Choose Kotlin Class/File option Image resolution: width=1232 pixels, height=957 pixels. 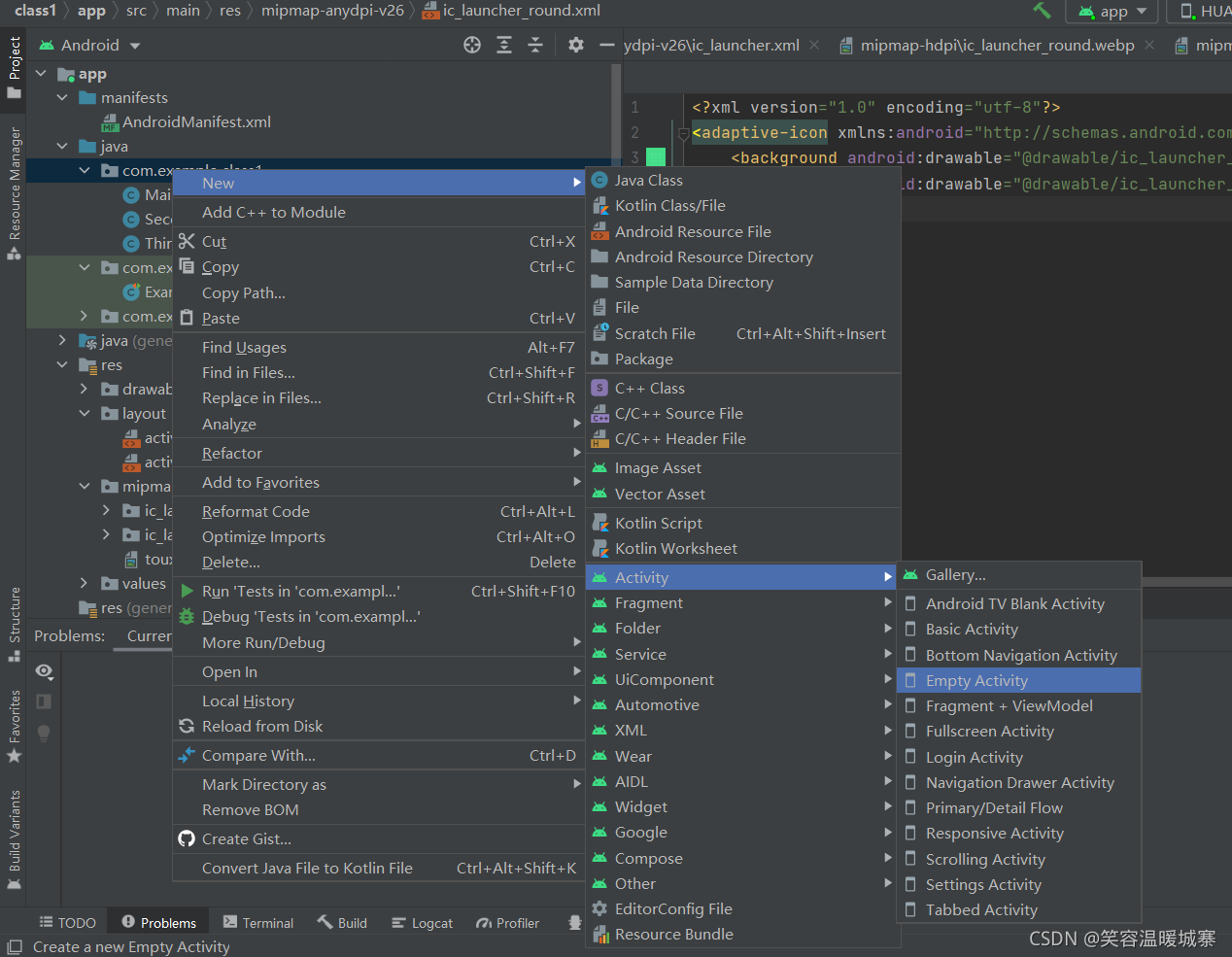pyautogui.click(x=743, y=206)
